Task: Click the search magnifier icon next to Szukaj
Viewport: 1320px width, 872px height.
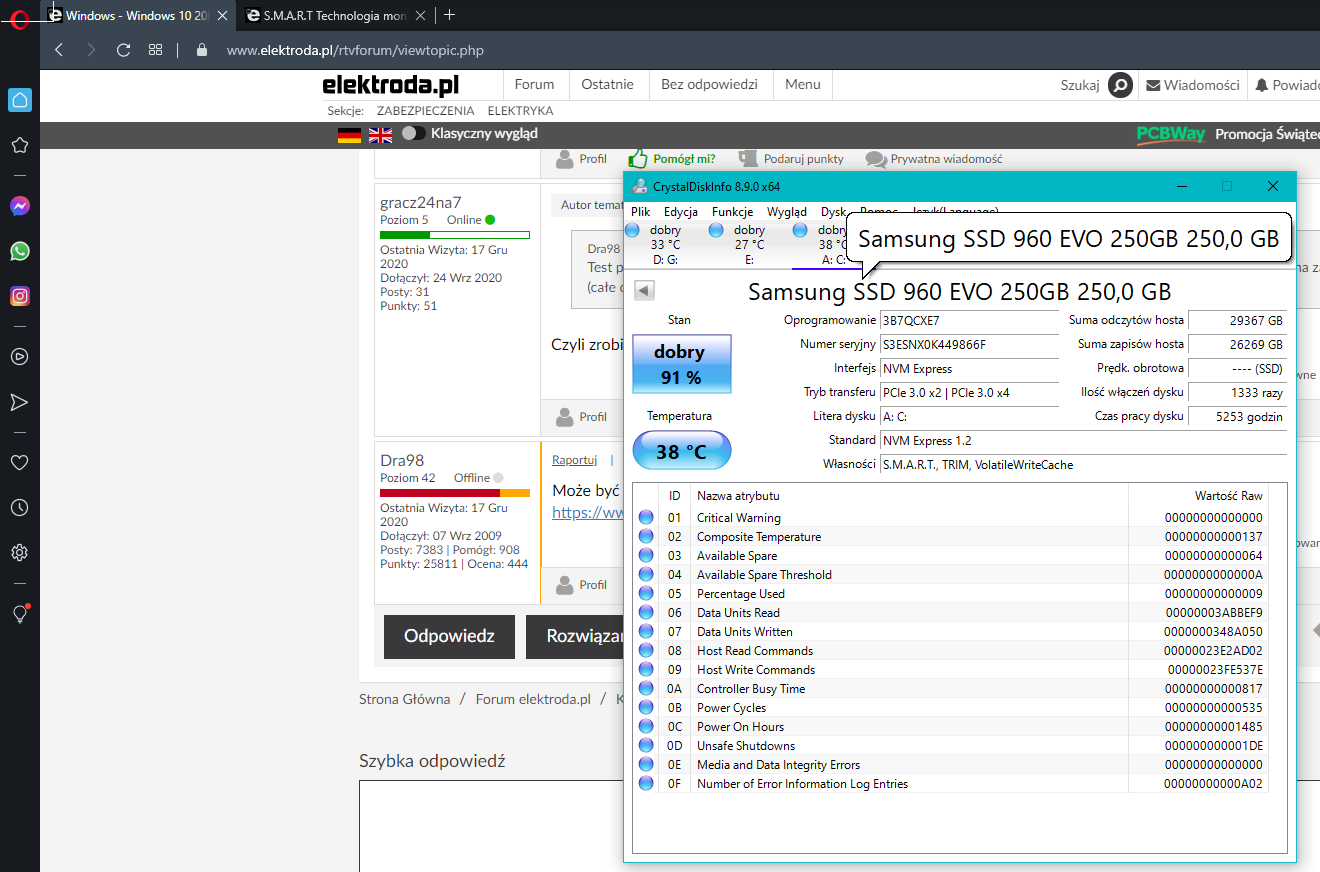Action: [1121, 85]
